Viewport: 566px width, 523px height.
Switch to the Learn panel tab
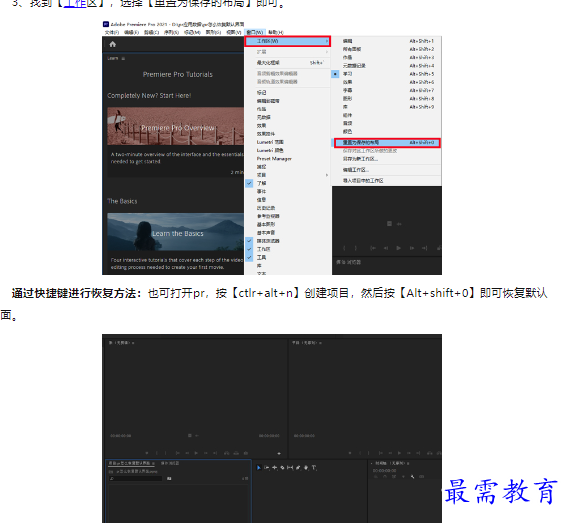113,58
